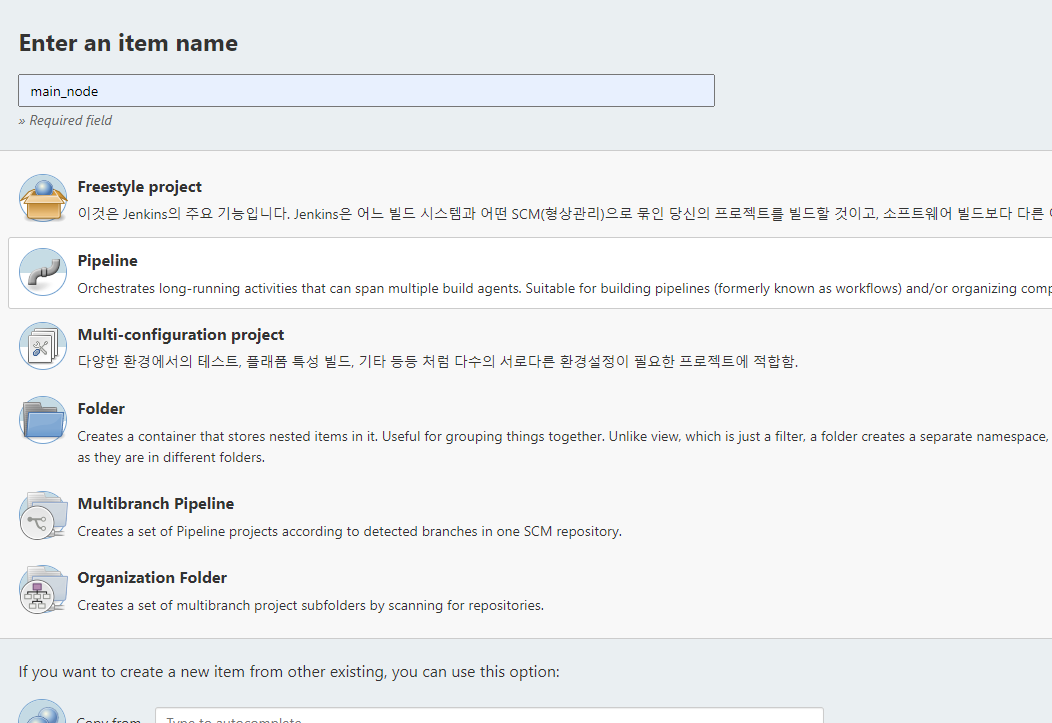
Task: Click the Multibranch Pipeline icon
Action: point(43,515)
